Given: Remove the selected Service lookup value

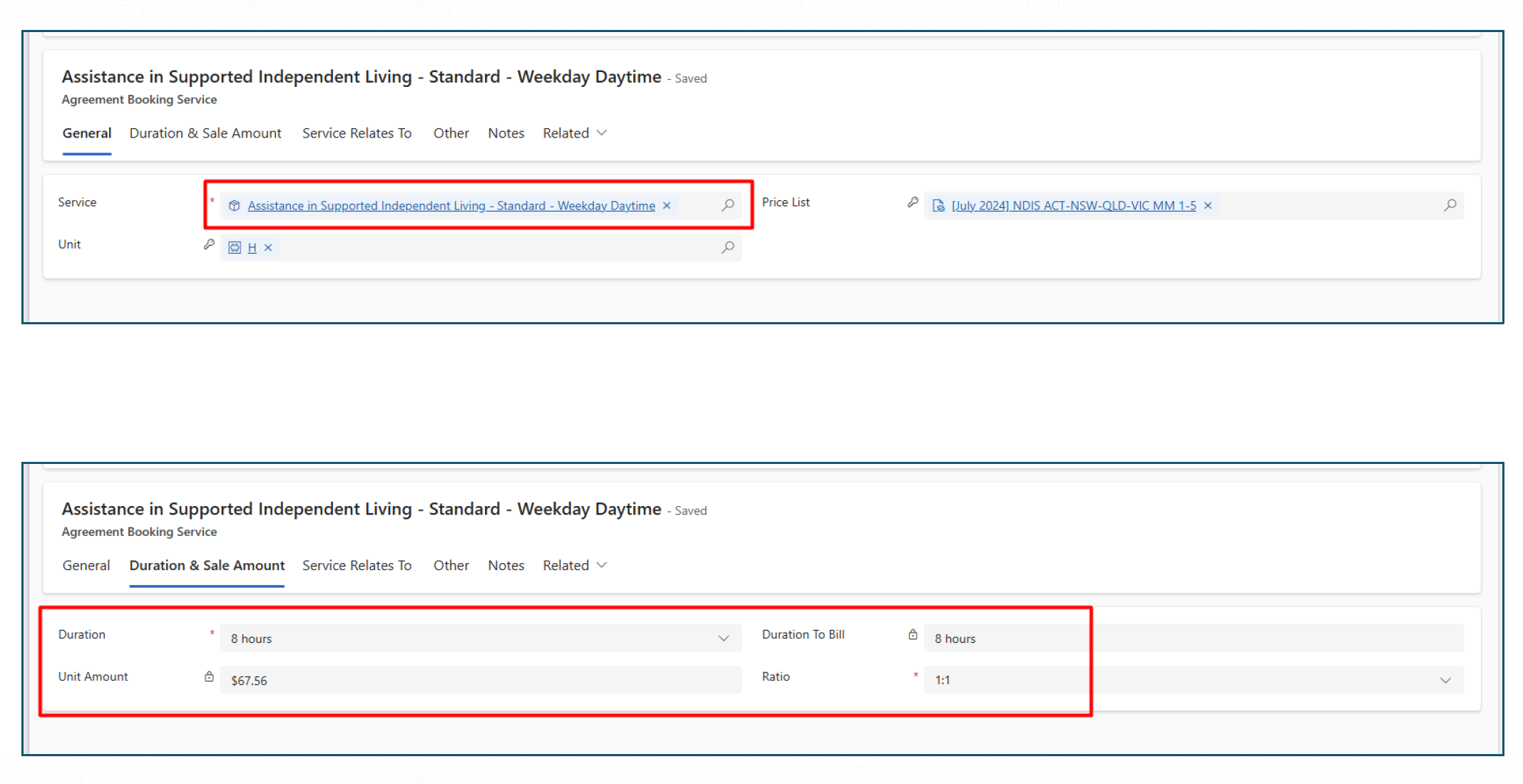Looking at the screenshot, I should tap(667, 205).
